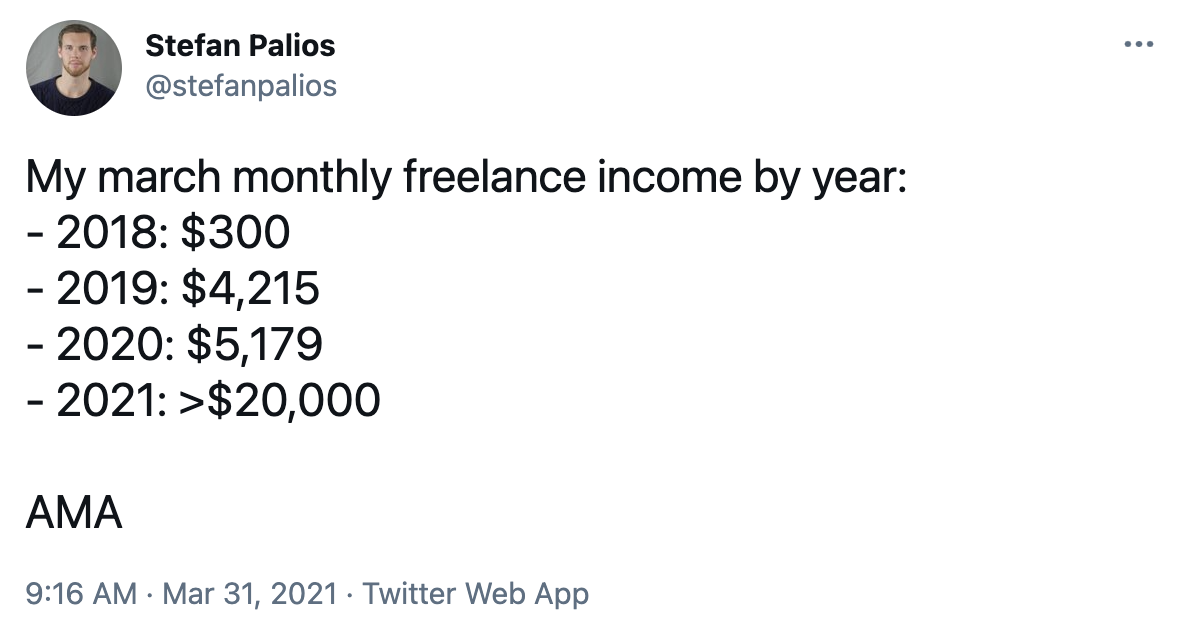This screenshot has width=1186, height=628.
Task: Click the year 2020 in the list
Action: pyautogui.click(x=110, y=344)
